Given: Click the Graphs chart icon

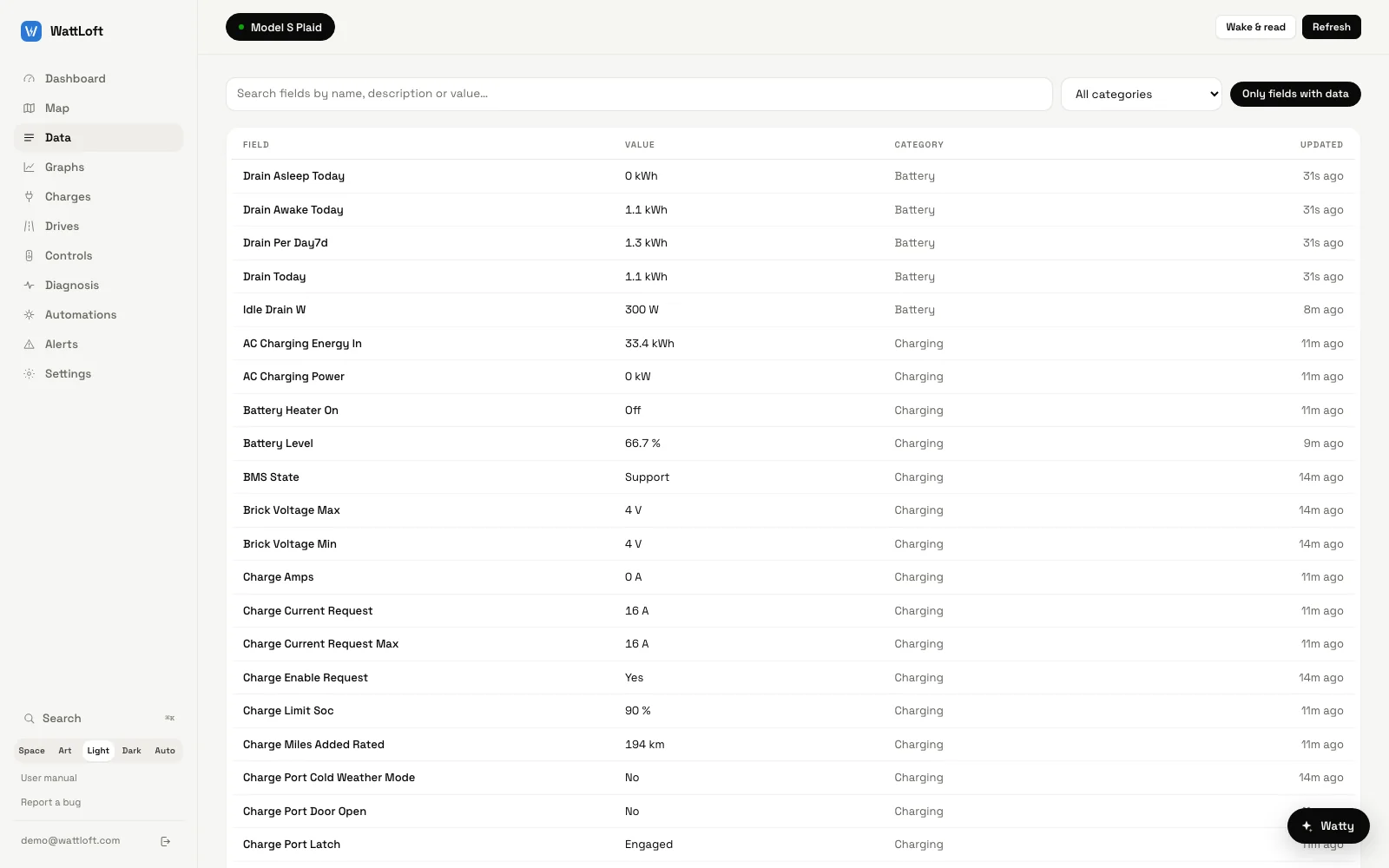Looking at the screenshot, I should point(29,167).
